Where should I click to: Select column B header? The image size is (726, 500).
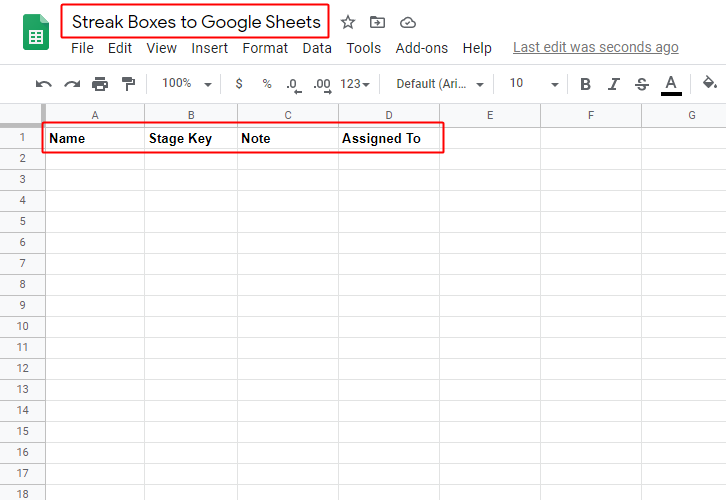pos(191,115)
